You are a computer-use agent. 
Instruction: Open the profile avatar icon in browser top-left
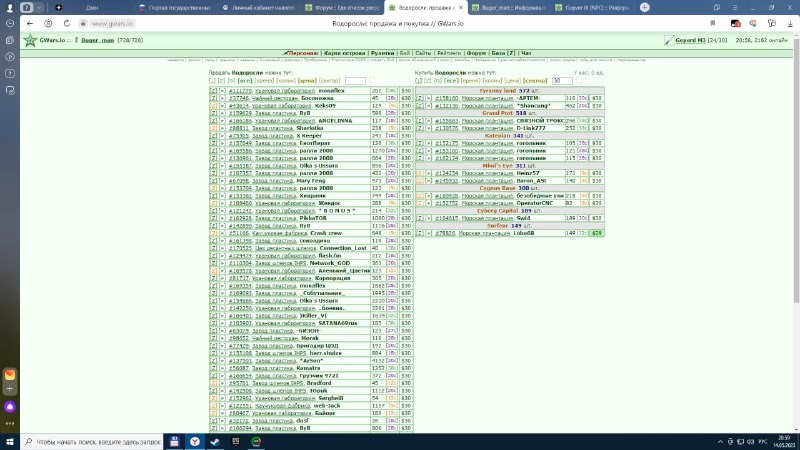[x=9, y=8]
